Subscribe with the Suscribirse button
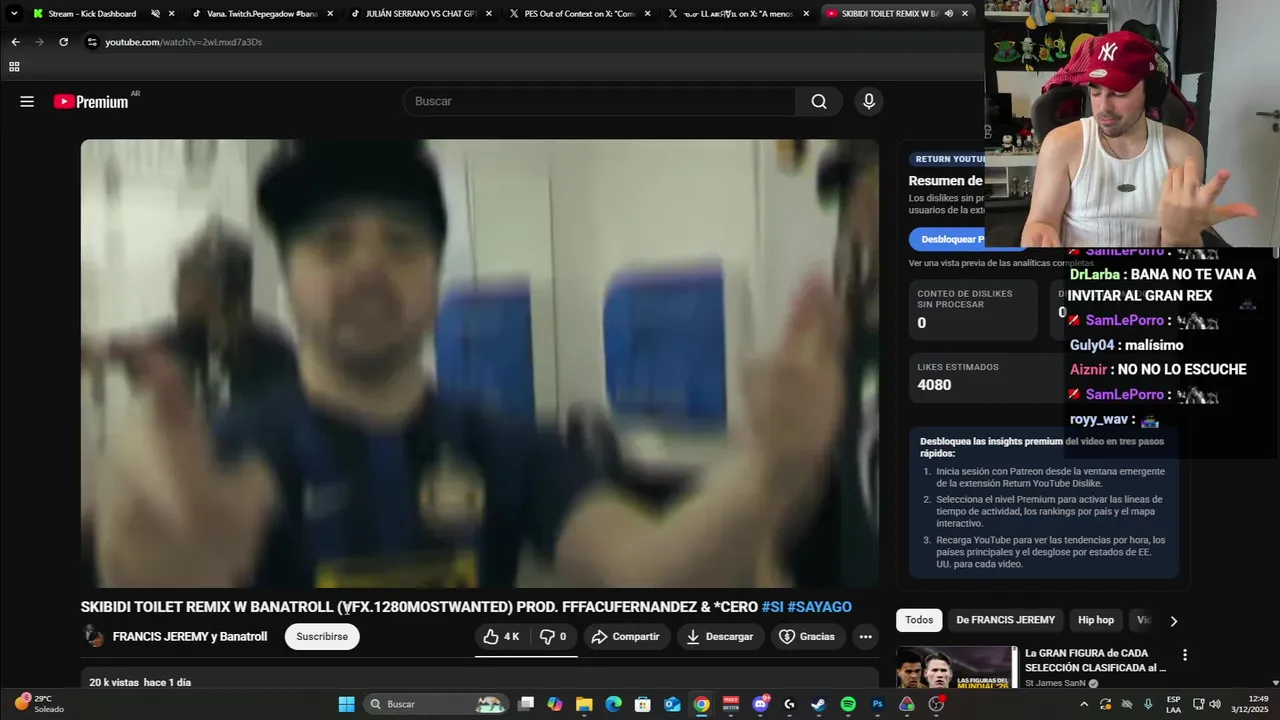The height and width of the screenshot is (720, 1280). click(x=322, y=636)
